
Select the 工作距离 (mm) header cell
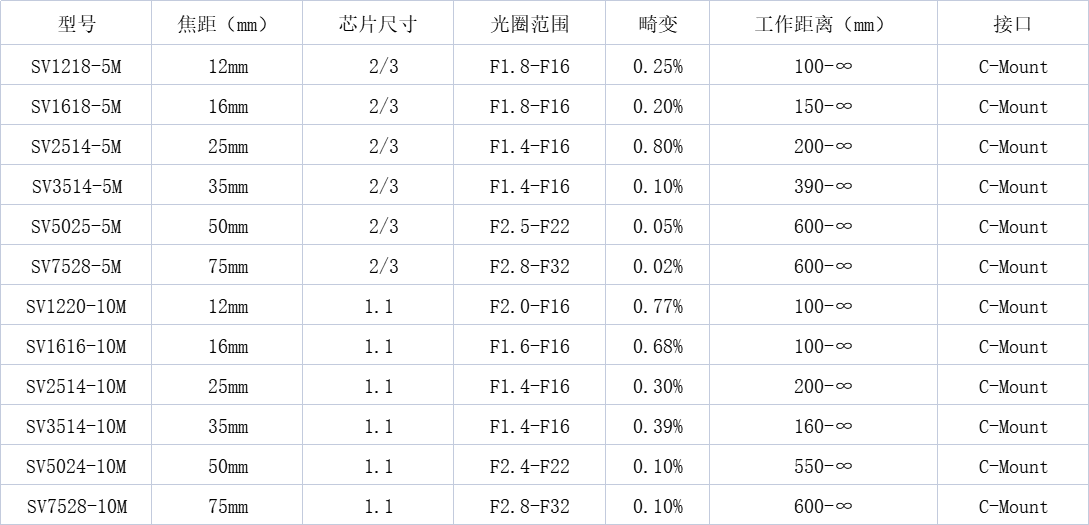(824, 24)
